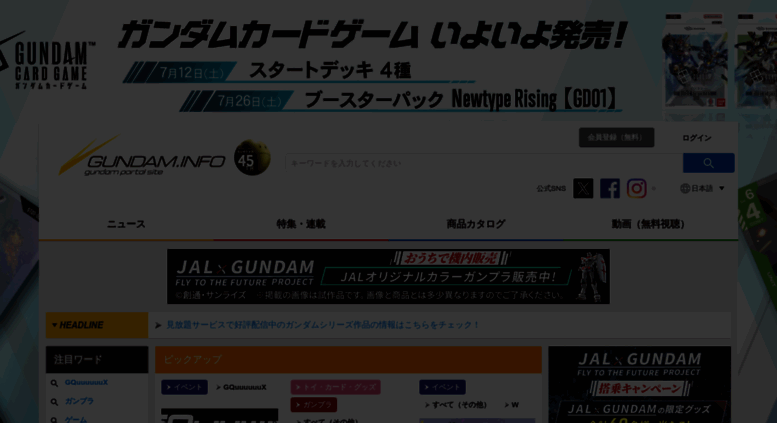Open the 動画（無料視聴） navigation tab

(648, 224)
